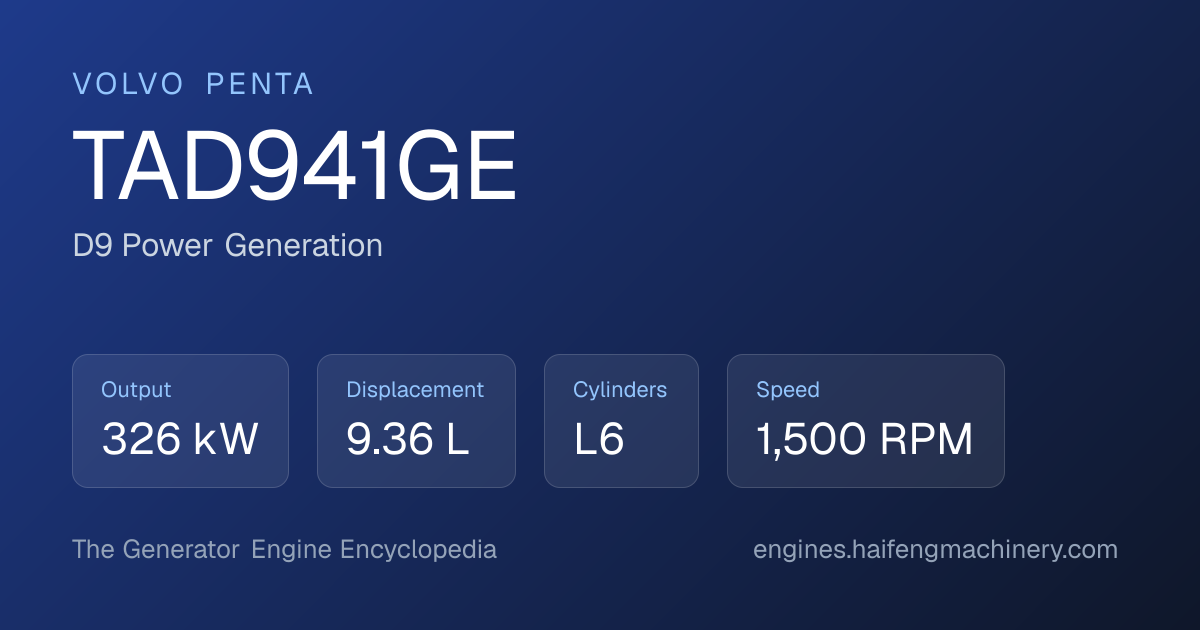Click the 9.36 L value
Viewport: 1200px width, 630px height.
(x=408, y=440)
